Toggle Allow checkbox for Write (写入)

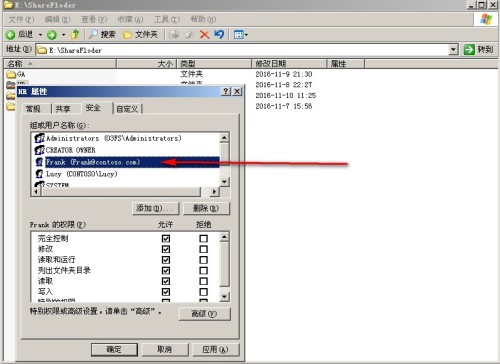(166, 292)
